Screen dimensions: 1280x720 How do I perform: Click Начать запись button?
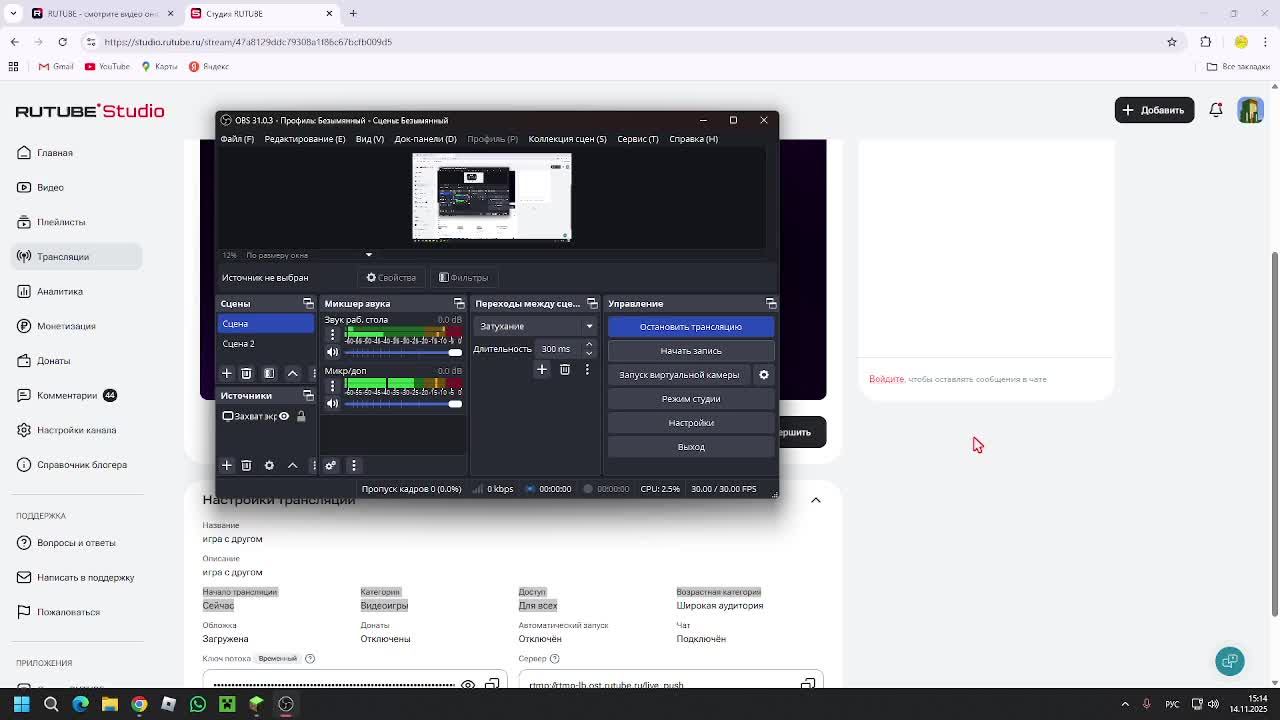coord(691,351)
